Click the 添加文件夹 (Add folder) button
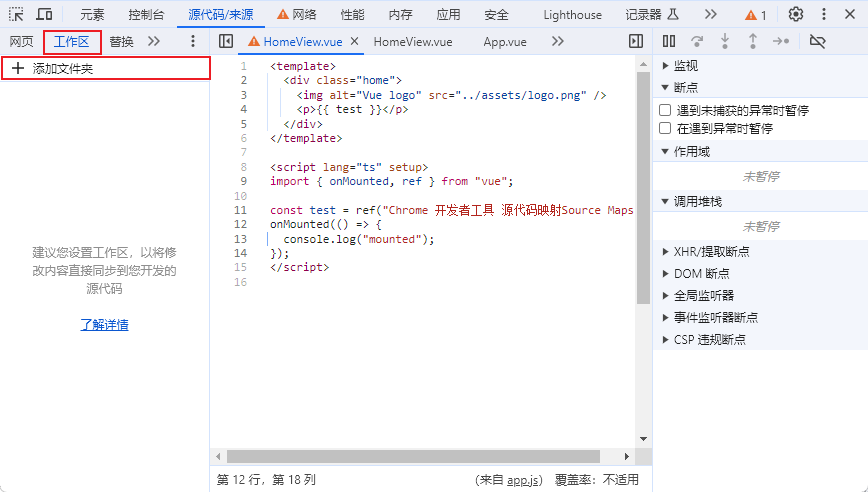Image resolution: width=868 pixels, height=492 pixels. [x=105, y=68]
